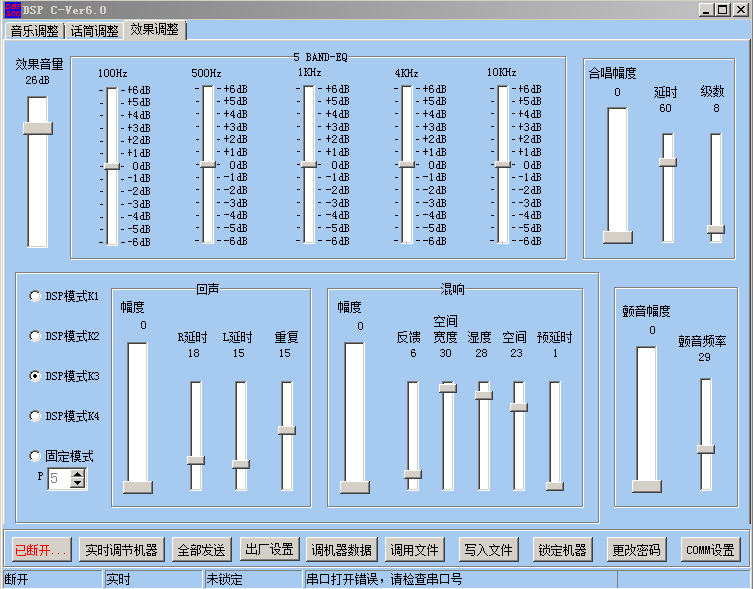Minimize the DSP window
Image resolution: width=753 pixels, height=589 pixels.
pos(706,10)
